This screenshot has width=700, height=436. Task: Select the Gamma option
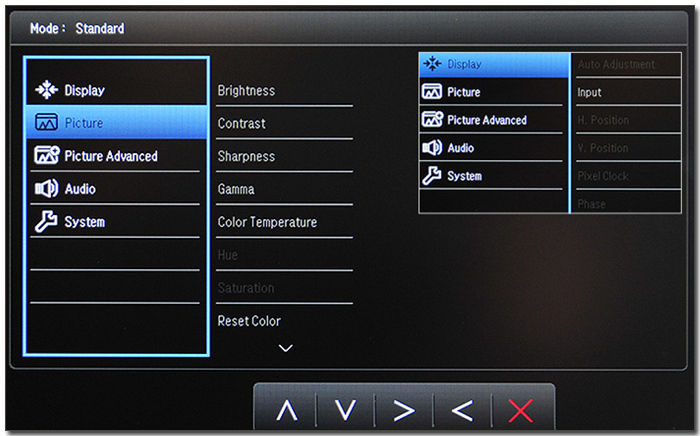point(236,190)
